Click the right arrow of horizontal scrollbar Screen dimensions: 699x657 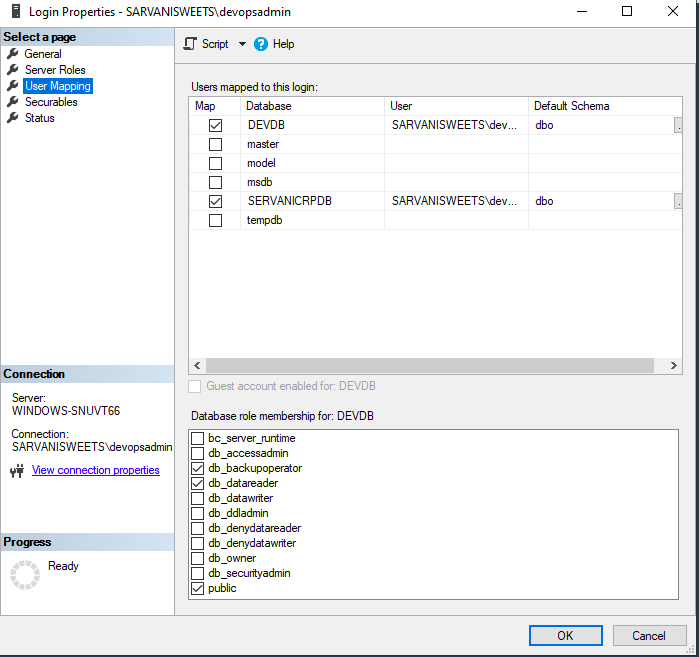(x=674, y=365)
